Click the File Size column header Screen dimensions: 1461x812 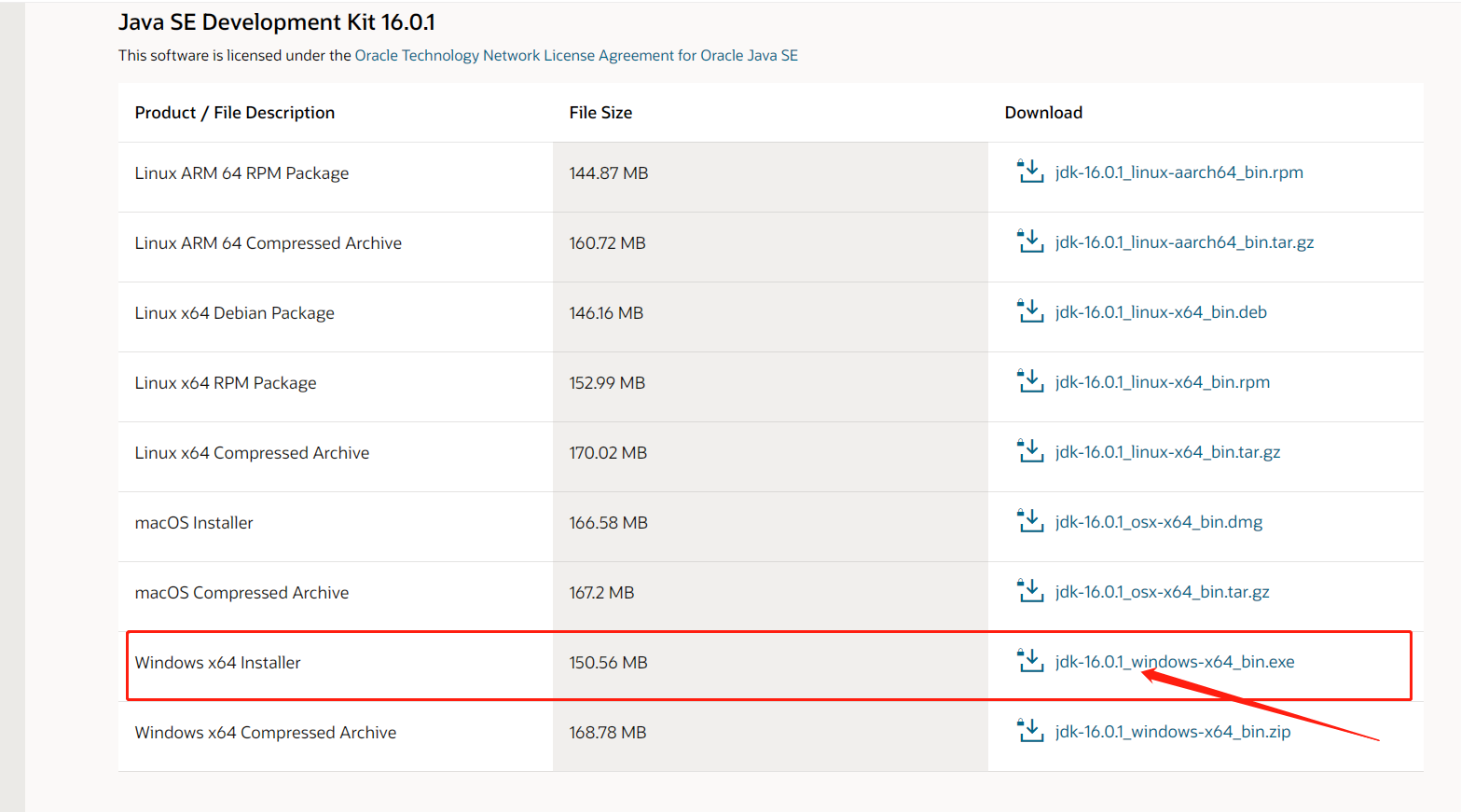point(600,113)
